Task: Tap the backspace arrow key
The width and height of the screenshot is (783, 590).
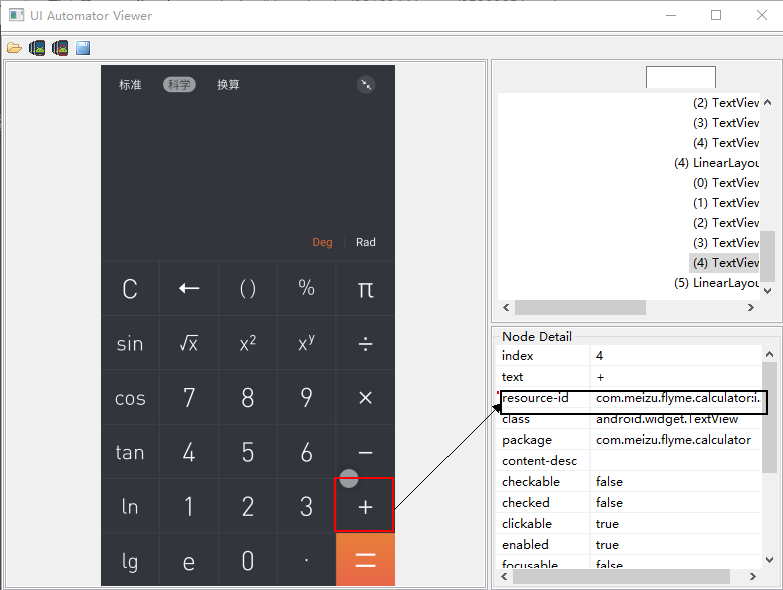Action: click(x=189, y=288)
